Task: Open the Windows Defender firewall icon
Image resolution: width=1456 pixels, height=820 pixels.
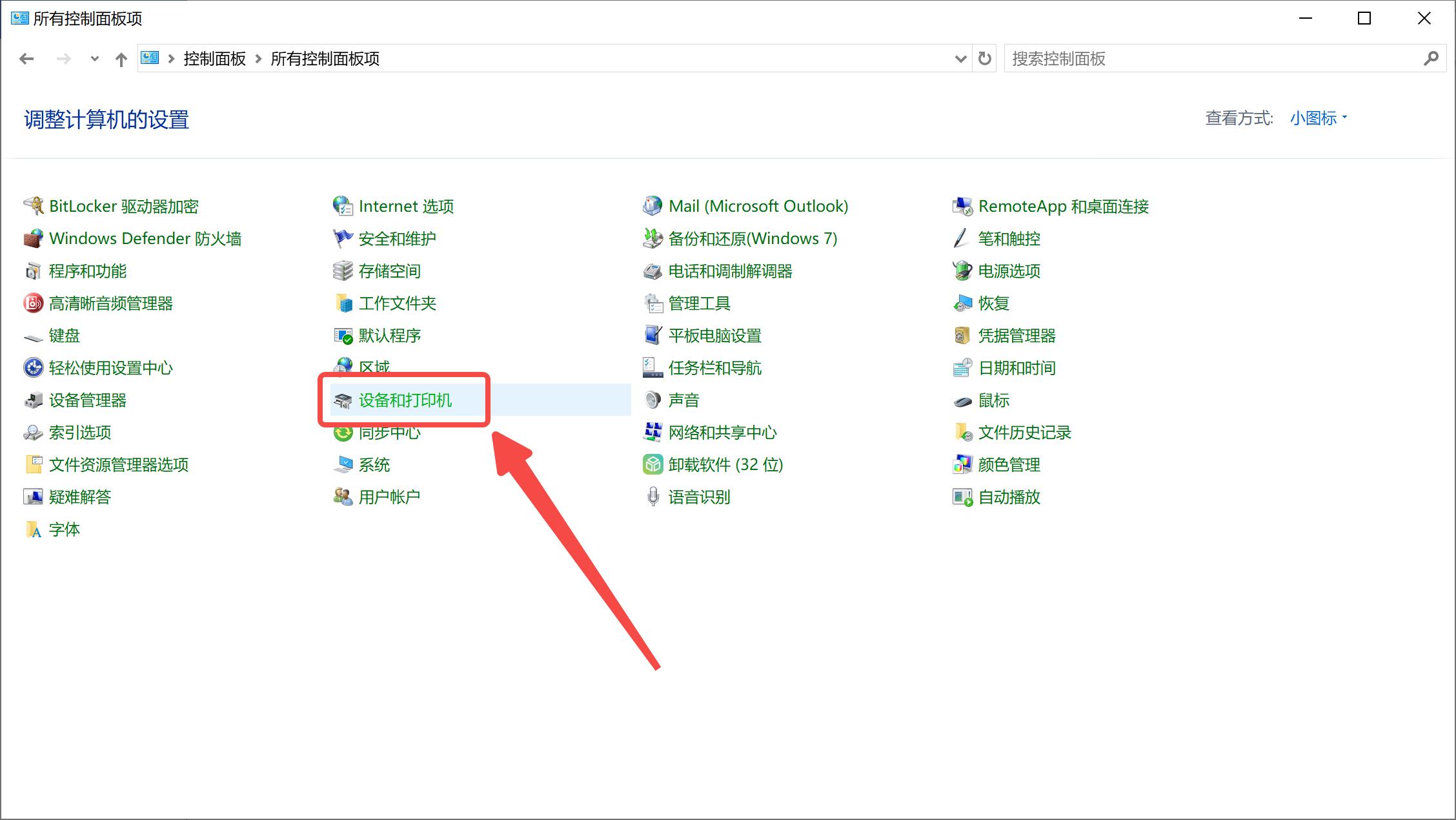Action: 33,238
